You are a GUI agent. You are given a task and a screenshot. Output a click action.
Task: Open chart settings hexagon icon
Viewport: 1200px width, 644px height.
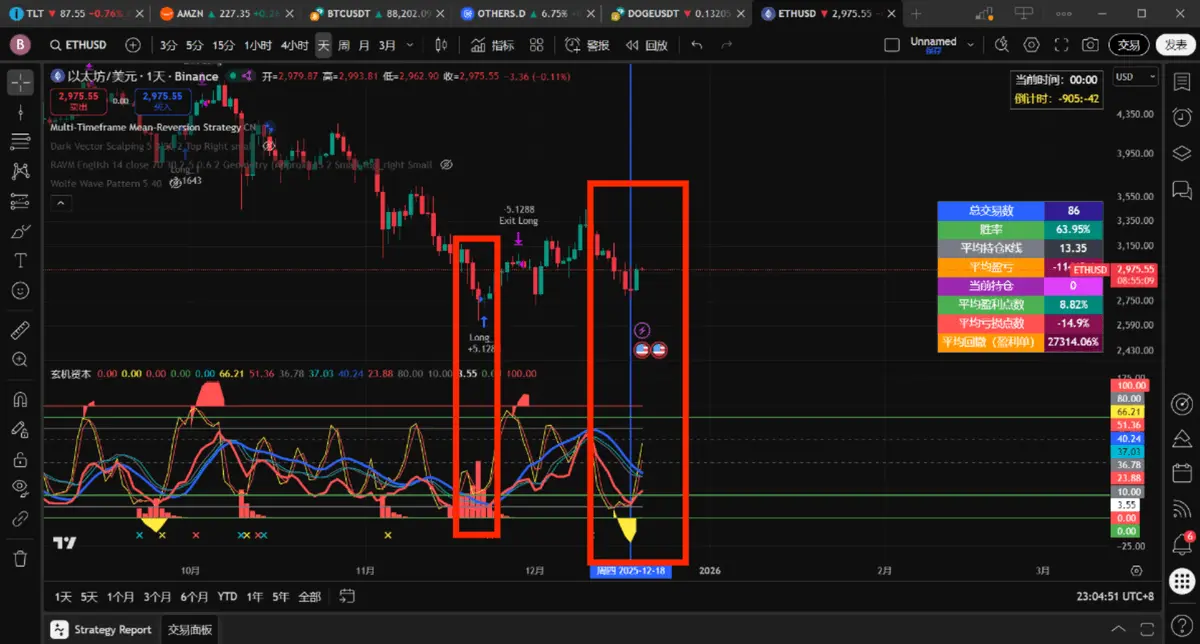point(1032,45)
